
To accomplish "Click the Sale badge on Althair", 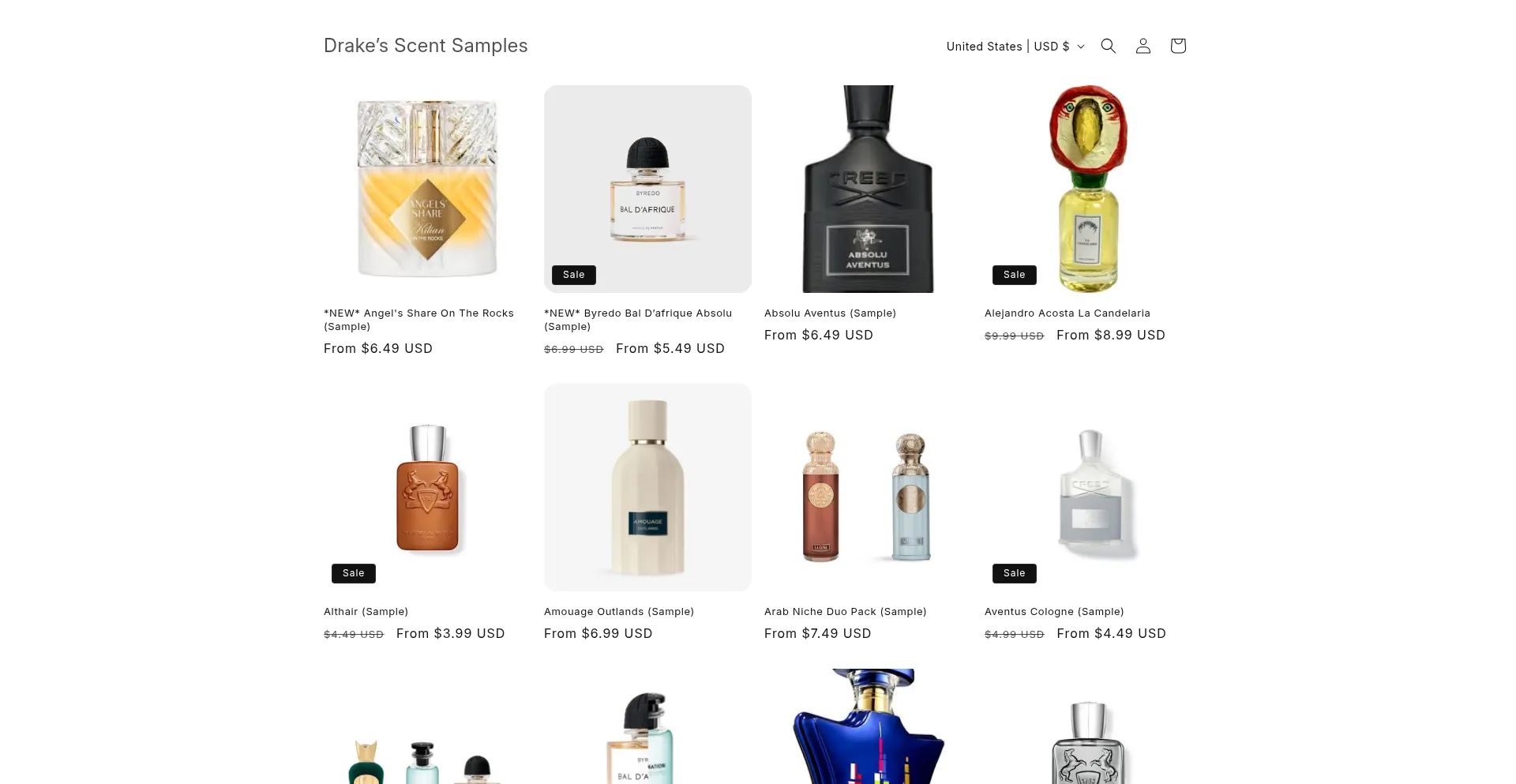I will pos(354,573).
